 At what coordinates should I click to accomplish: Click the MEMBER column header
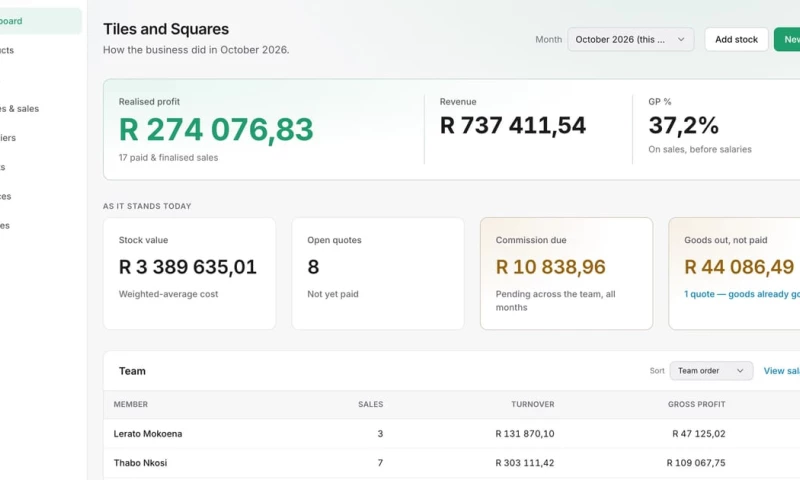[x=131, y=404]
